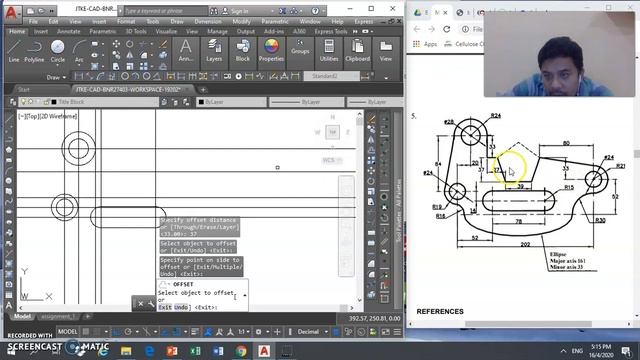Select the Line tool in the ribbon
Image resolution: width=640 pixels, height=360 pixels.
(14, 51)
